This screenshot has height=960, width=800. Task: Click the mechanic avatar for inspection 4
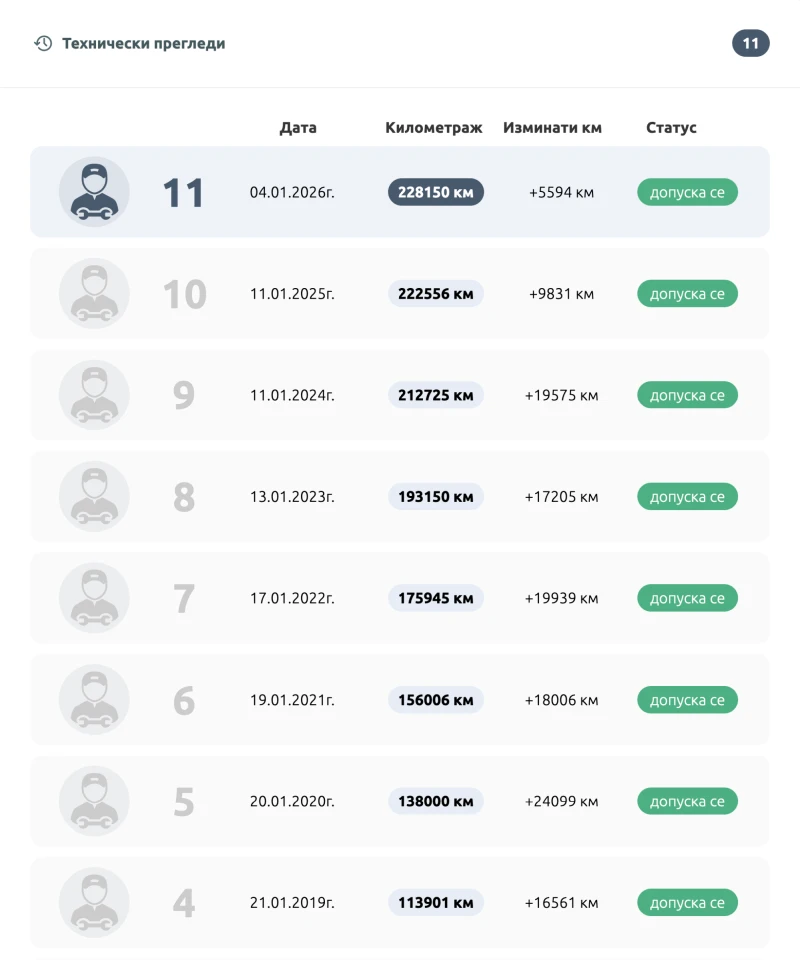94,902
